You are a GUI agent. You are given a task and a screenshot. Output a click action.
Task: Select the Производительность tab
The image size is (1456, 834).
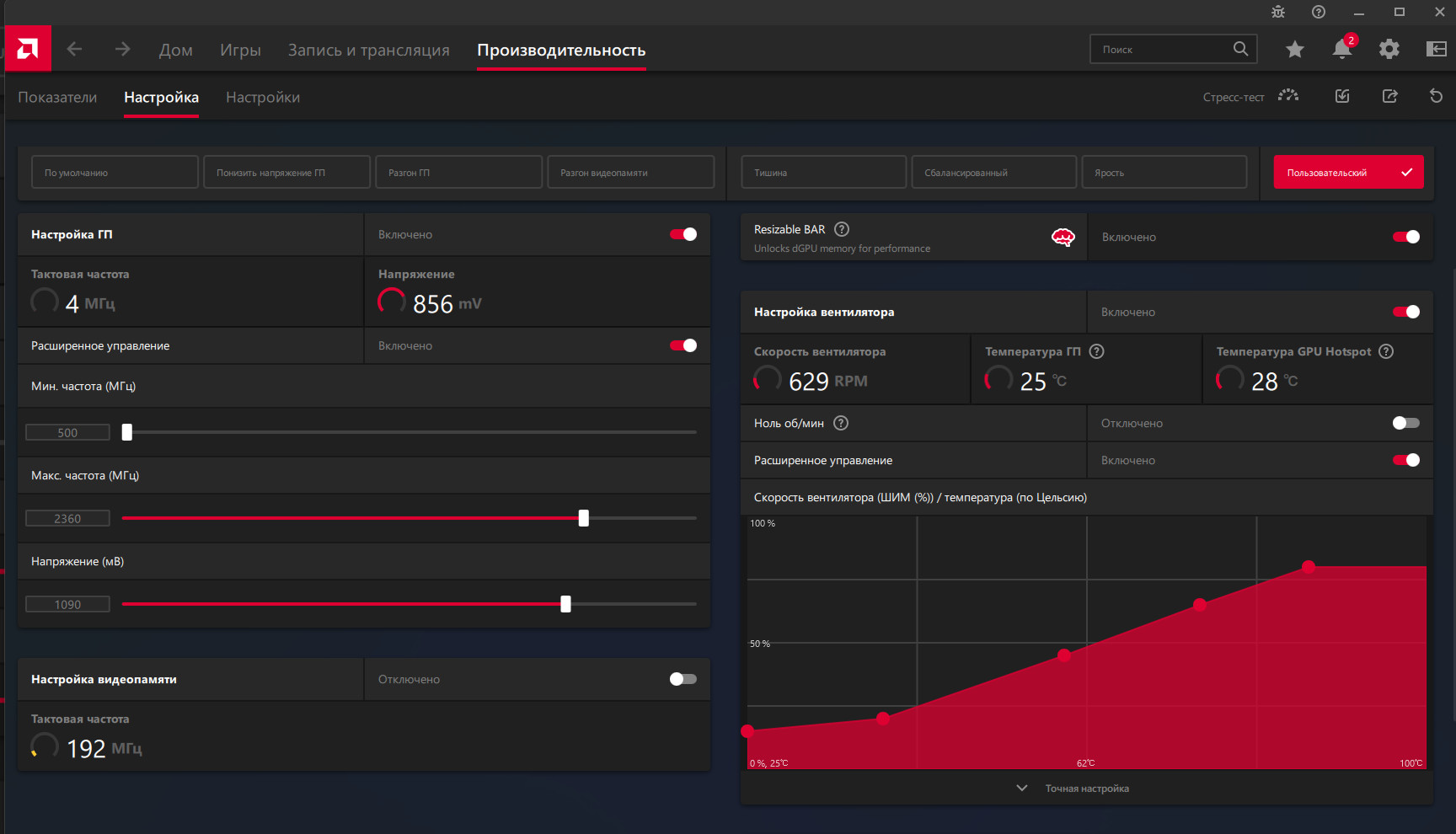(561, 50)
